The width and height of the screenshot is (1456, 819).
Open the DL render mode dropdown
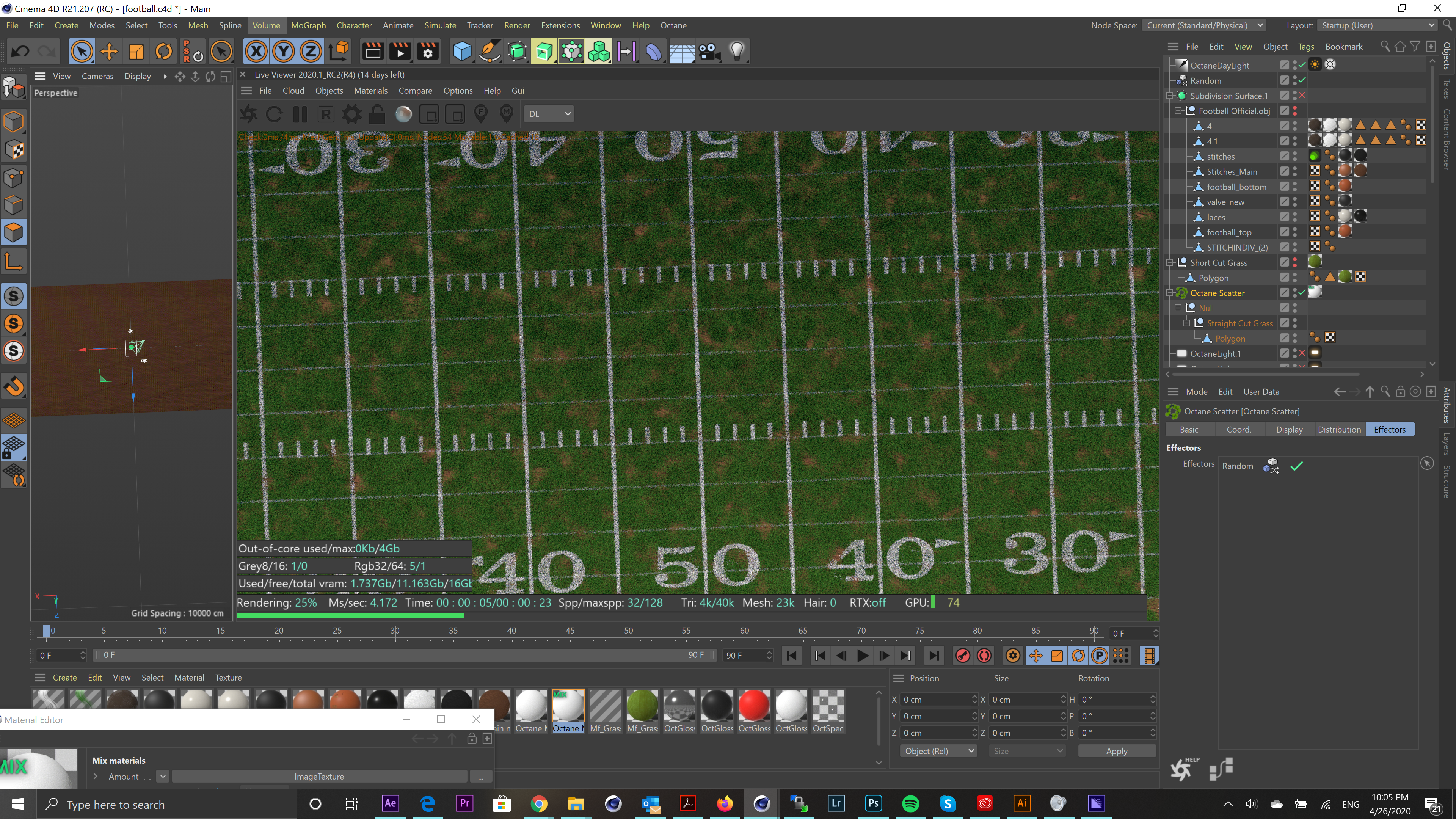tap(549, 114)
